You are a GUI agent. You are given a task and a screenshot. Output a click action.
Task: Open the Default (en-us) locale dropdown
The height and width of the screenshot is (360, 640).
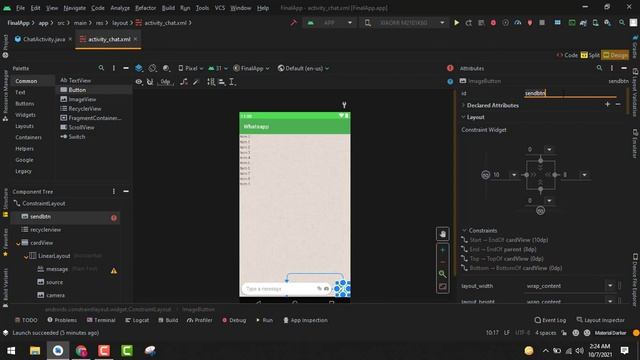(x=303, y=68)
